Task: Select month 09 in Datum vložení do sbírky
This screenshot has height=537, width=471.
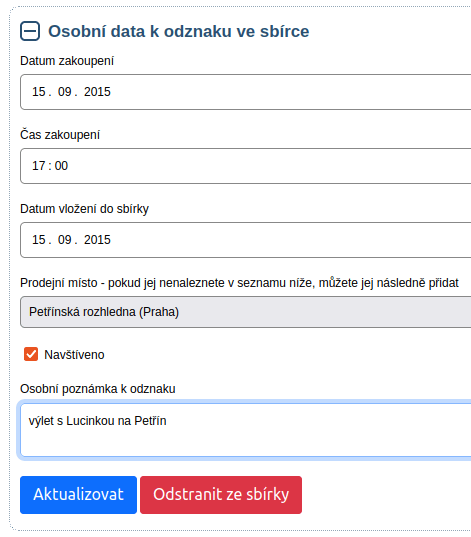Action: (64, 240)
